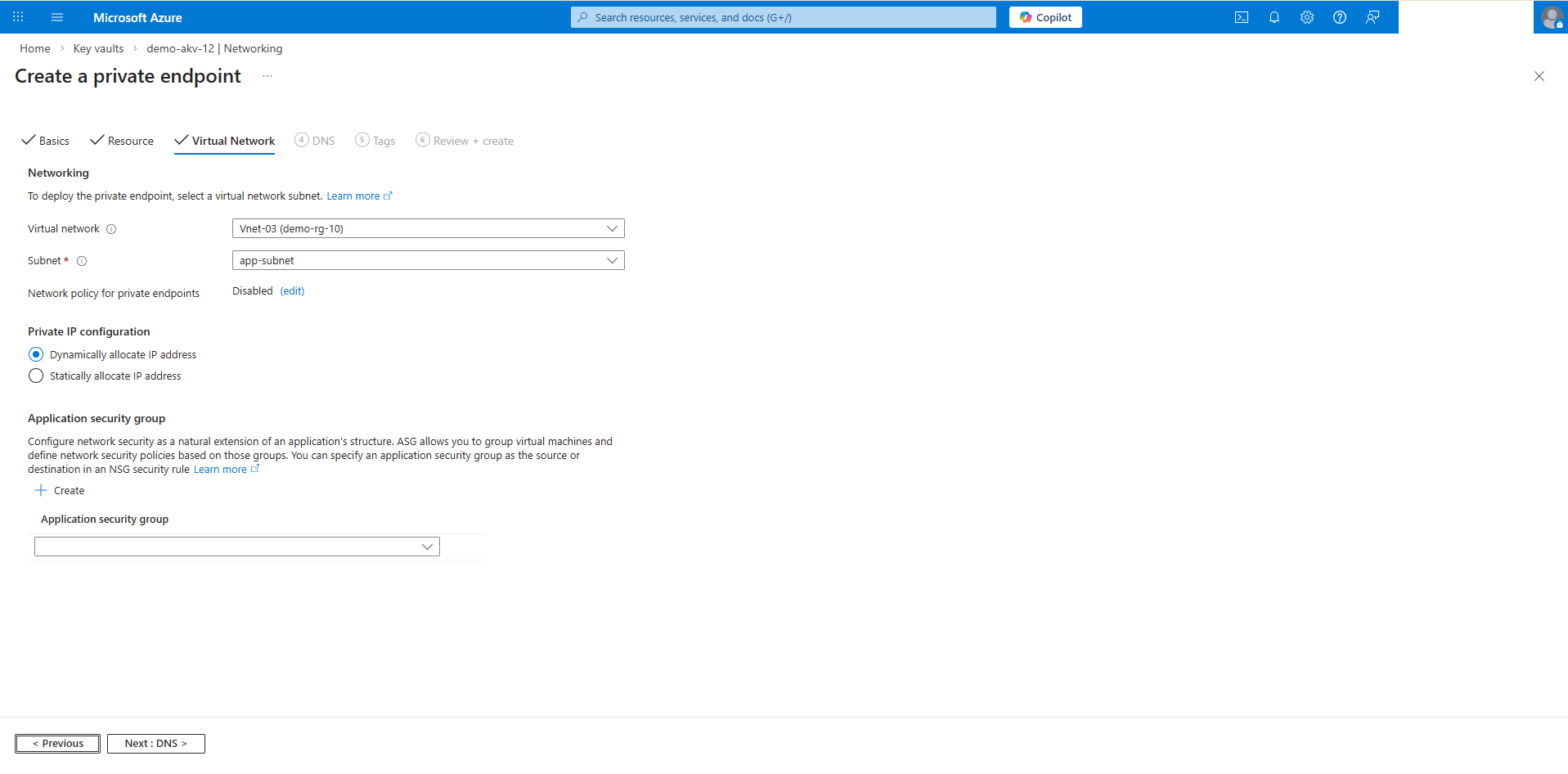Click the portal hamburger menu icon
Image resolution: width=1568 pixels, height=774 pixels.
pyautogui.click(x=56, y=16)
